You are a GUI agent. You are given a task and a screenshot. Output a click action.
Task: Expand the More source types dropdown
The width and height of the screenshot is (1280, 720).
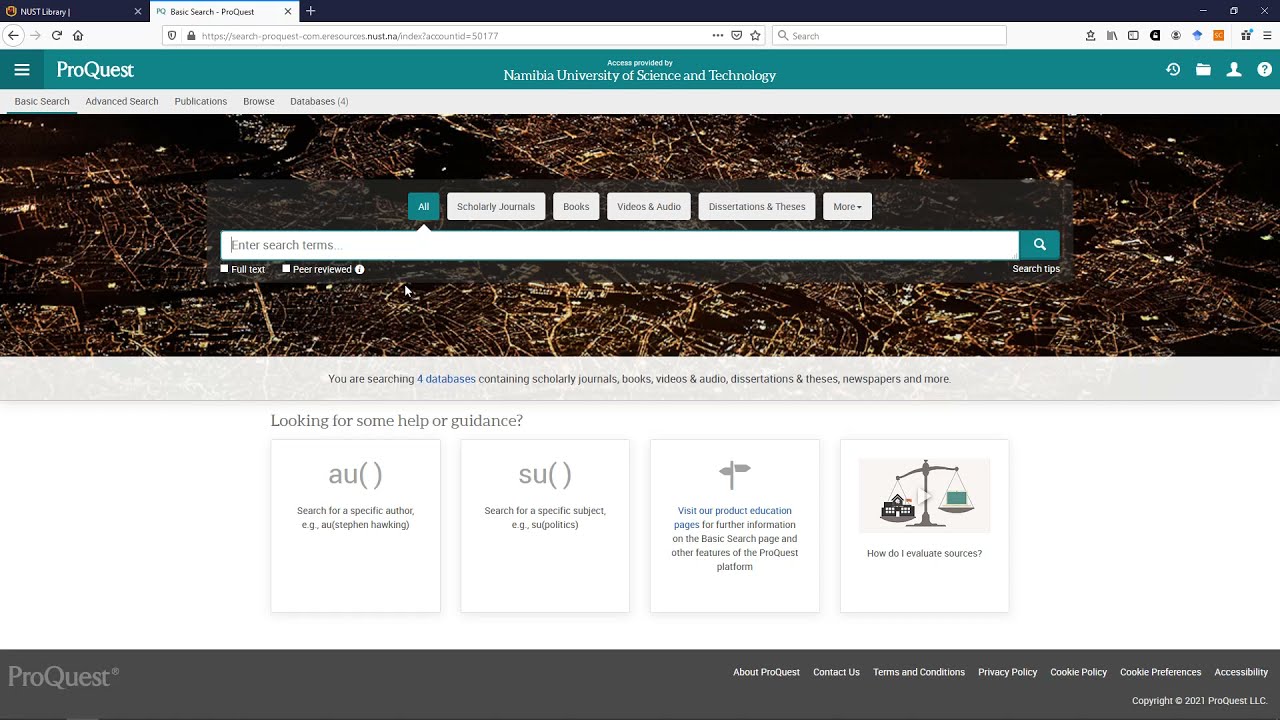[x=847, y=207]
